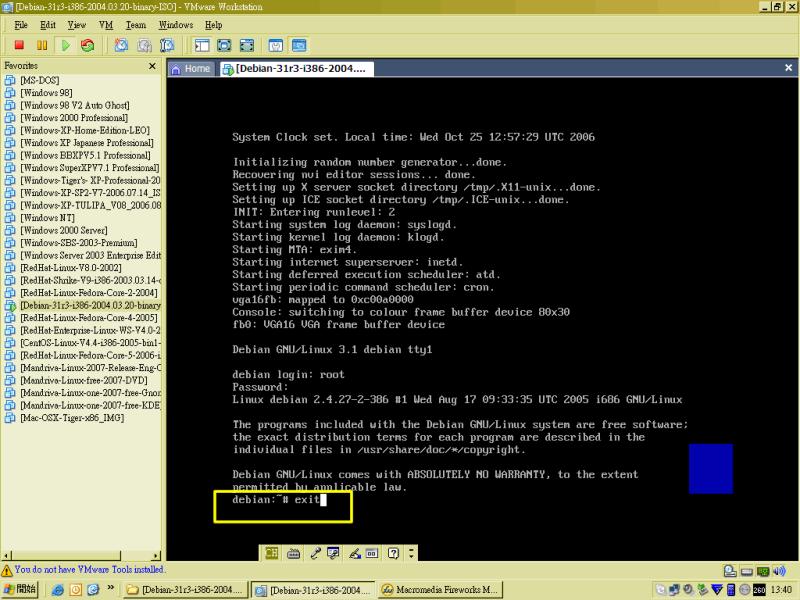This screenshot has height=600, width=800.
Task: Click the microphone icon on floating toolbar
Action: (315, 553)
